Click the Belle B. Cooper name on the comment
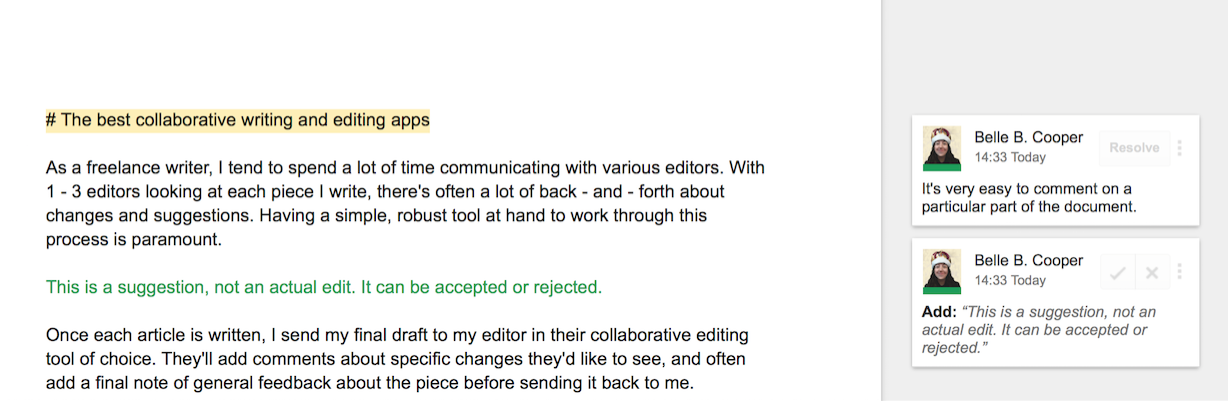Image resolution: width=1228 pixels, height=401 pixels. click(1028, 137)
